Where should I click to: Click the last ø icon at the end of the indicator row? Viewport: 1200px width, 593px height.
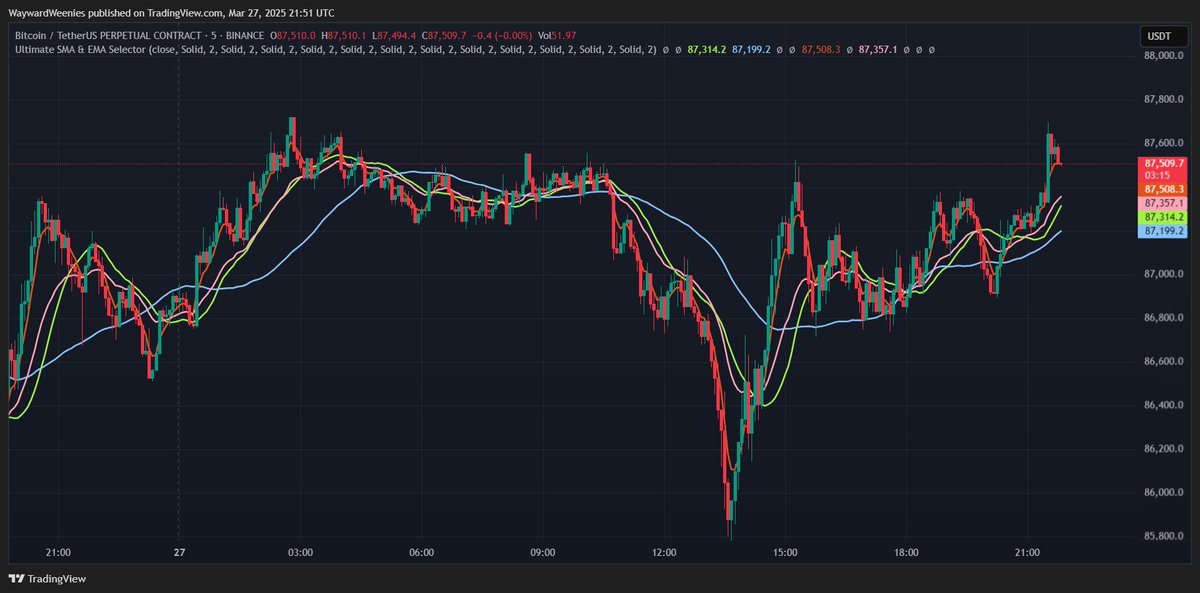(931, 48)
